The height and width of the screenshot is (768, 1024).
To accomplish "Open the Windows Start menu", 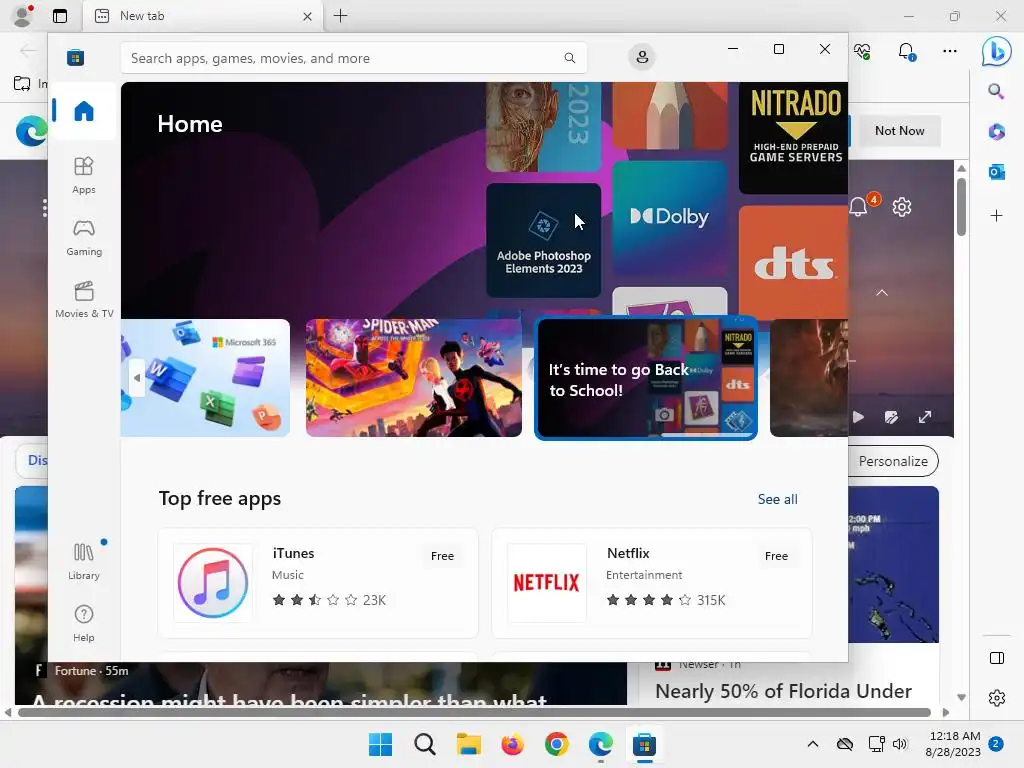I will [x=381, y=744].
